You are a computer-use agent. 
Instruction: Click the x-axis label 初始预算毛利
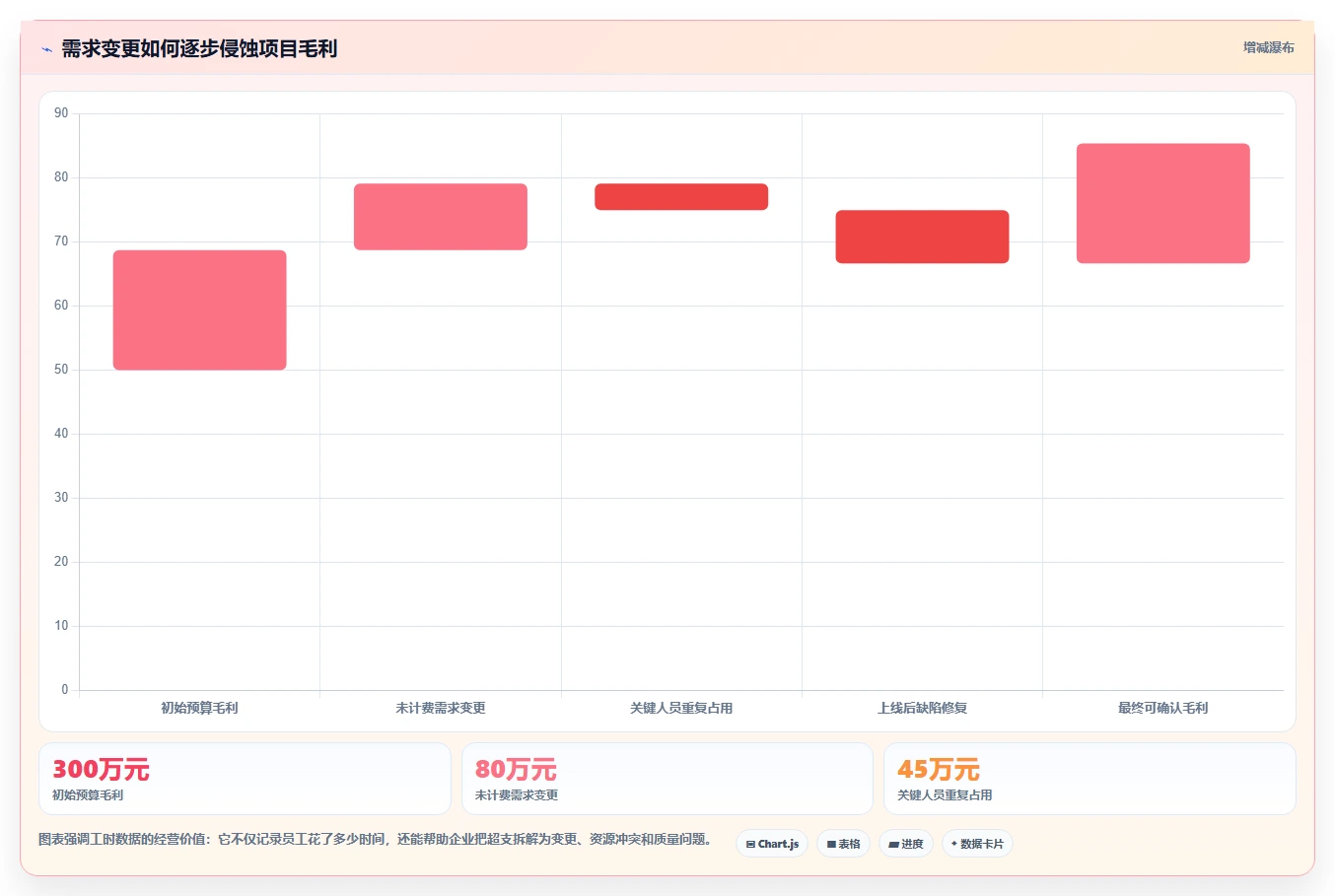pyautogui.click(x=199, y=708)
